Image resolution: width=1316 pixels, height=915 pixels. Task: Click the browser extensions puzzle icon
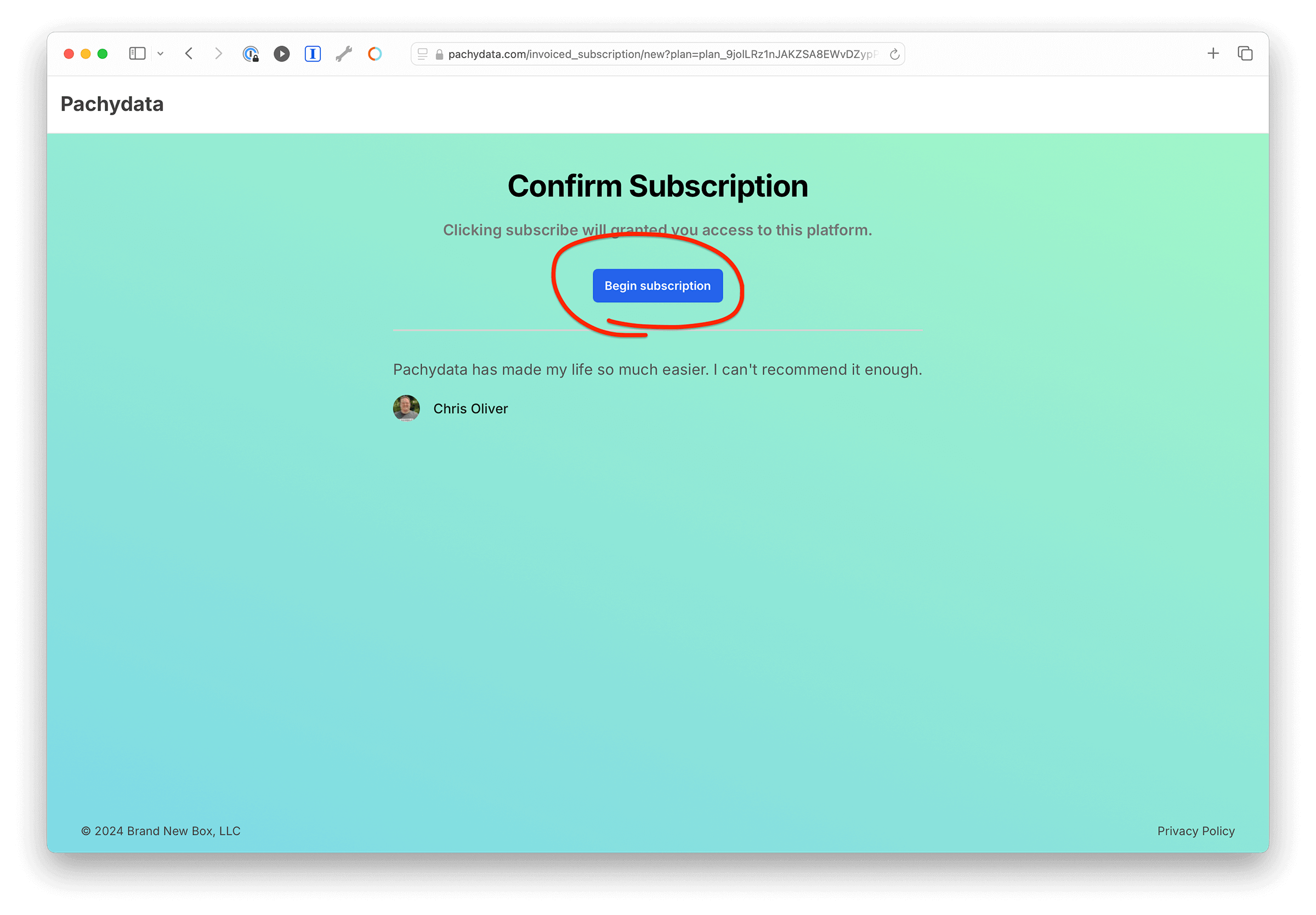[345, 55]
